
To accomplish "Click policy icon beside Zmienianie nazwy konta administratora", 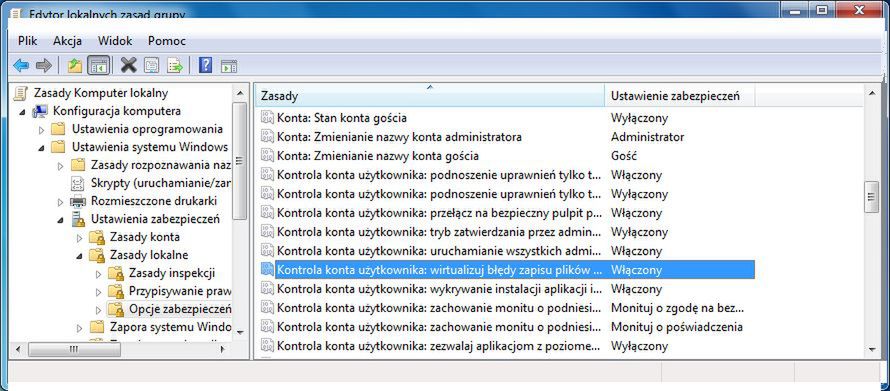I will coord(267,137).
